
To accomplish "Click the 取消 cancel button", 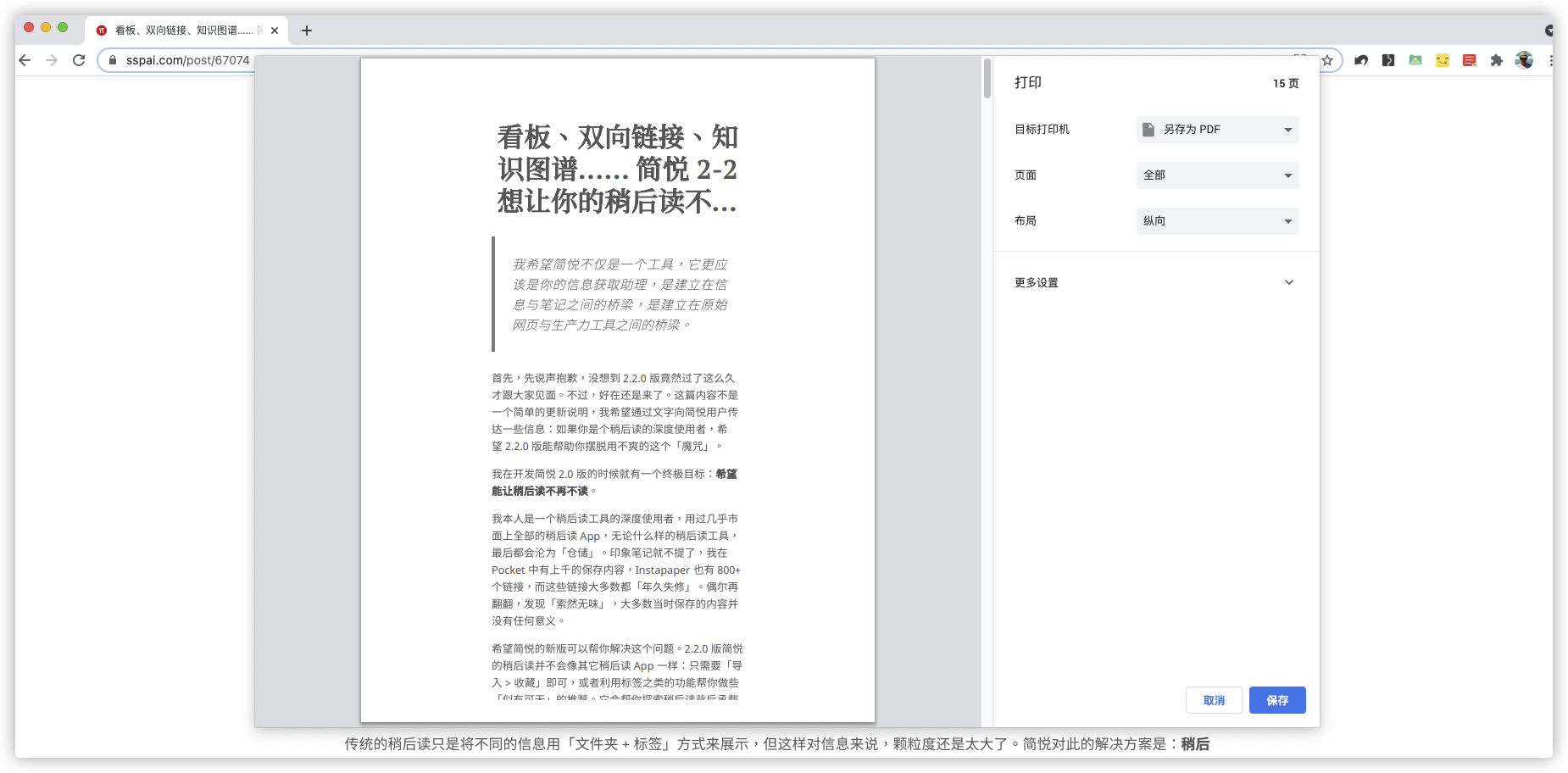I will [x=1214, y=700].
